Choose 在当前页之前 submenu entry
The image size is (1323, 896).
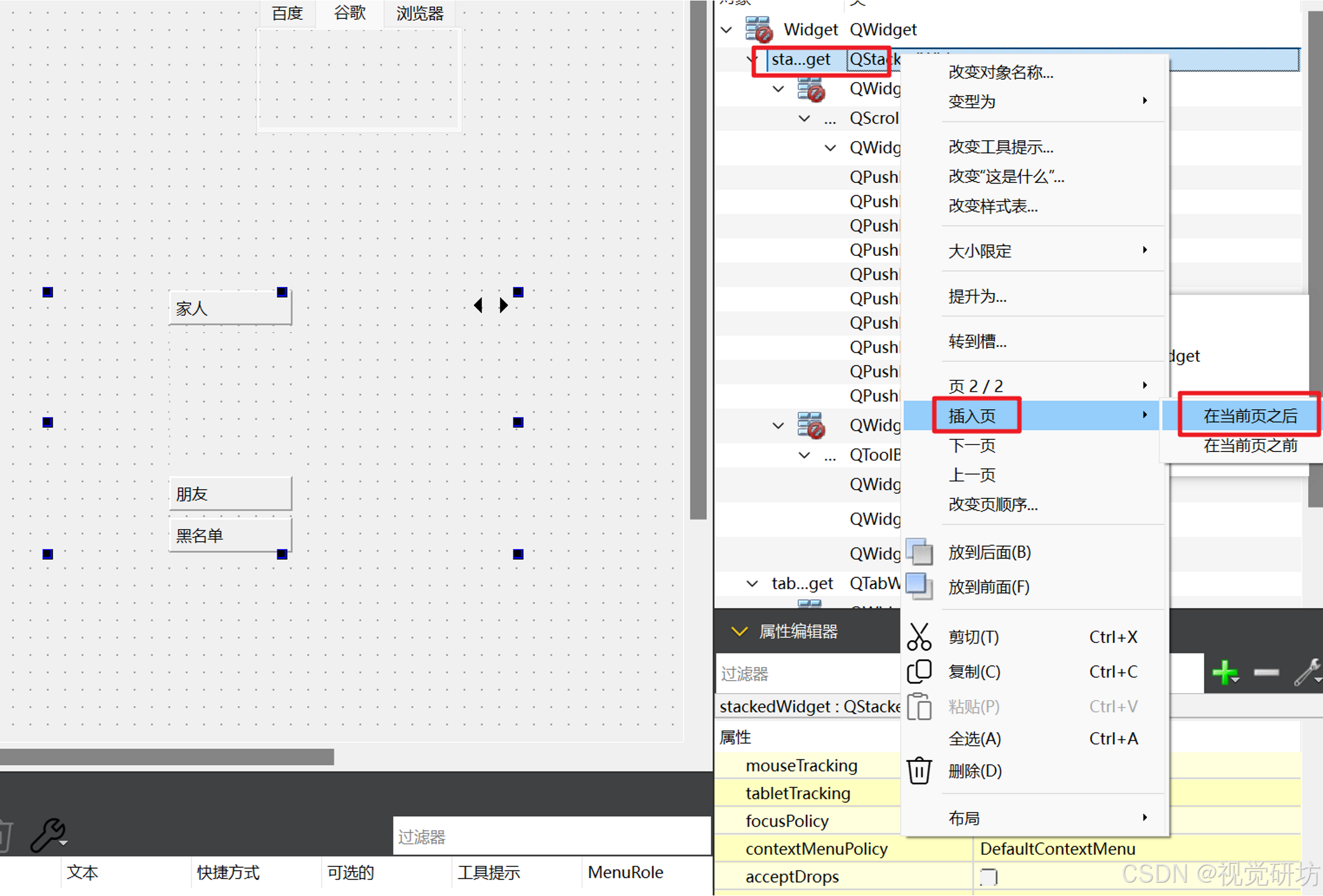[1250, 445]
